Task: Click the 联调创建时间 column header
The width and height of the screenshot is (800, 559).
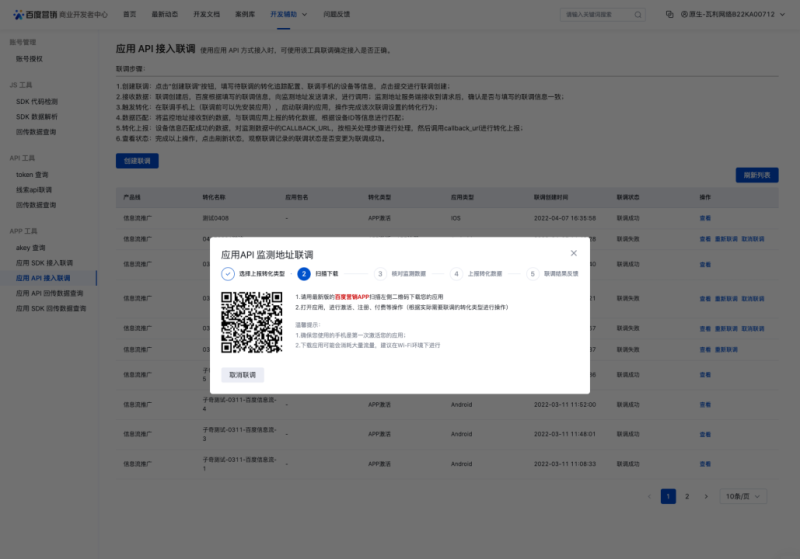Action: point(551,197)
